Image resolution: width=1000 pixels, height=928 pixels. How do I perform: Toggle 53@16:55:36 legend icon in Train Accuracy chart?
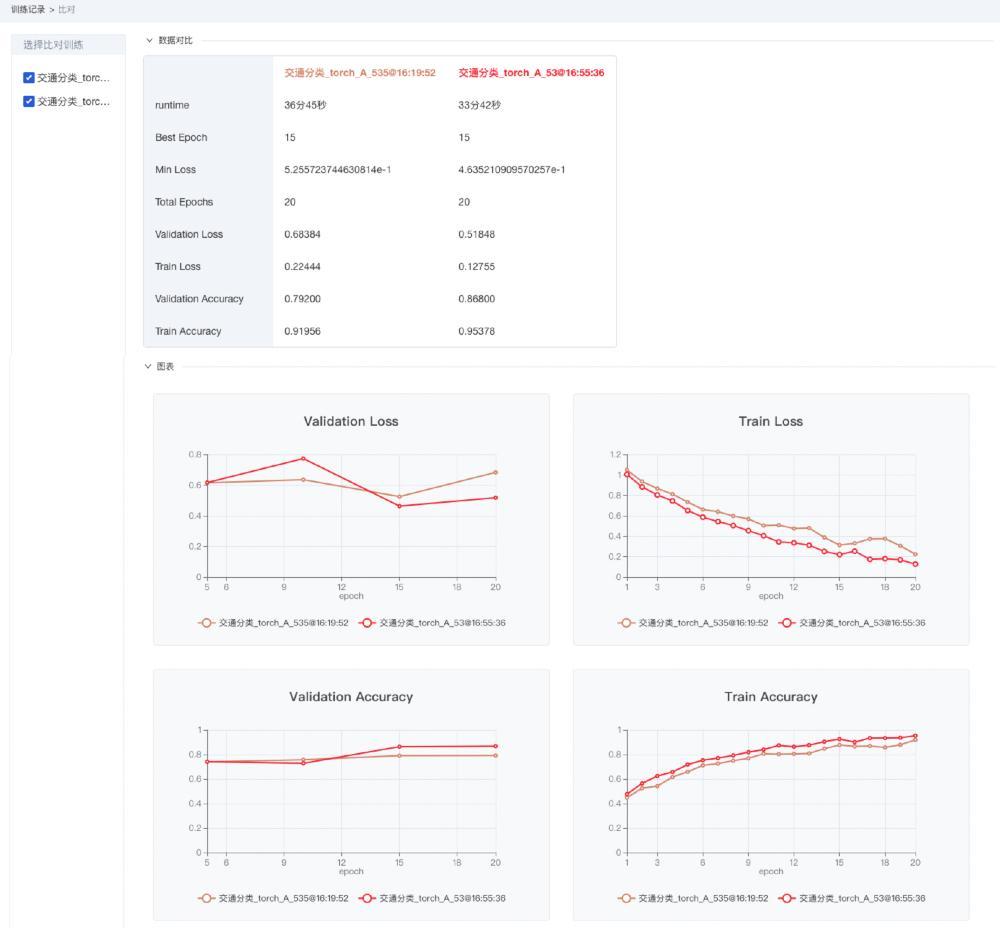[786, 899]
